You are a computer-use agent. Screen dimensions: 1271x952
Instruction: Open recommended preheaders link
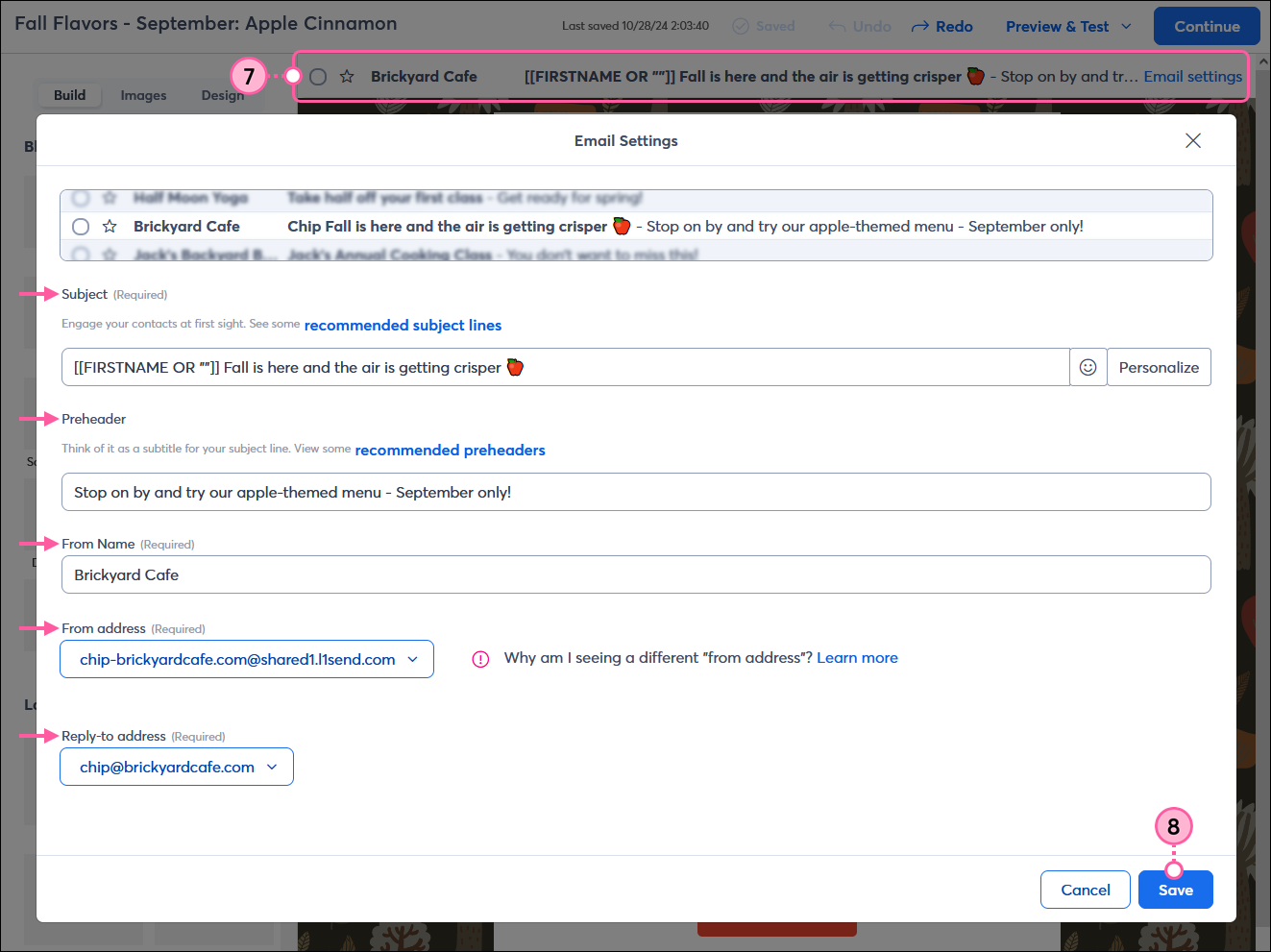[450, 450]
